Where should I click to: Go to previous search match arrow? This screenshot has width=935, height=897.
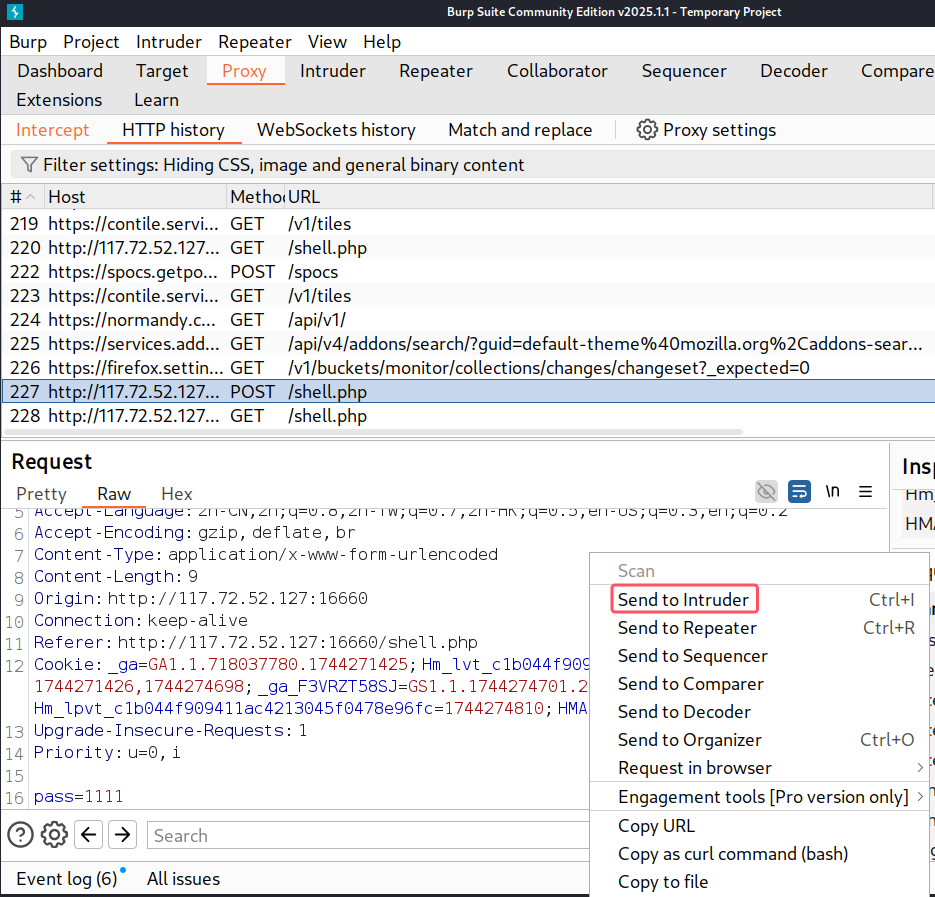coord(89,834)
